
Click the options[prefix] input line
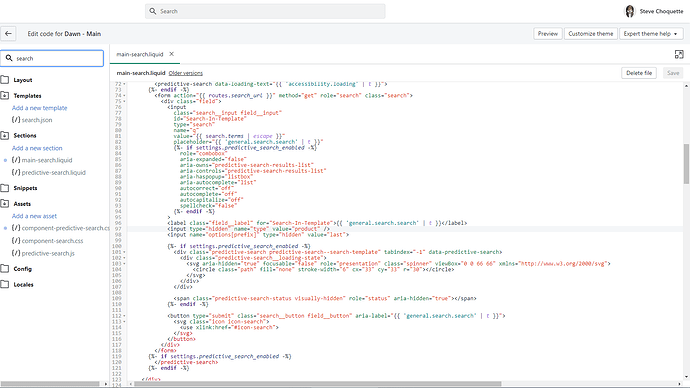pos(258,234)
